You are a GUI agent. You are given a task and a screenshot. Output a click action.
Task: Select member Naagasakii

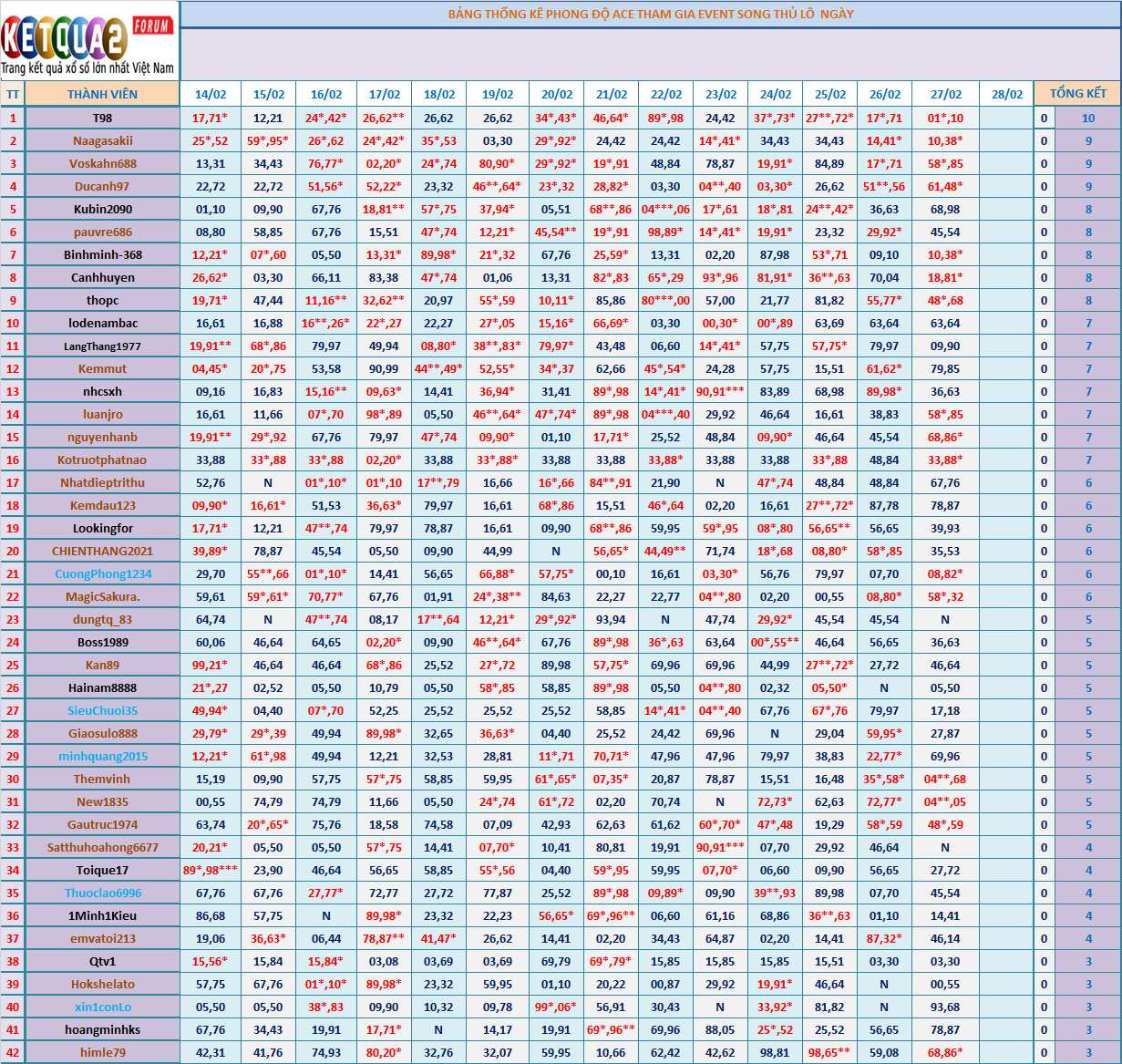(102, 140)
